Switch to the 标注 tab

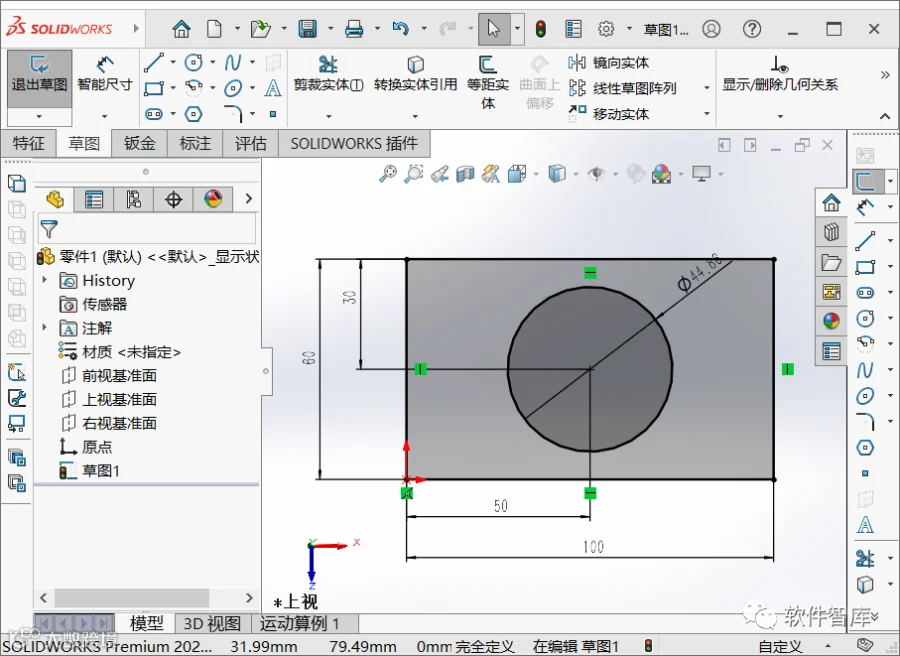point(195,143)
